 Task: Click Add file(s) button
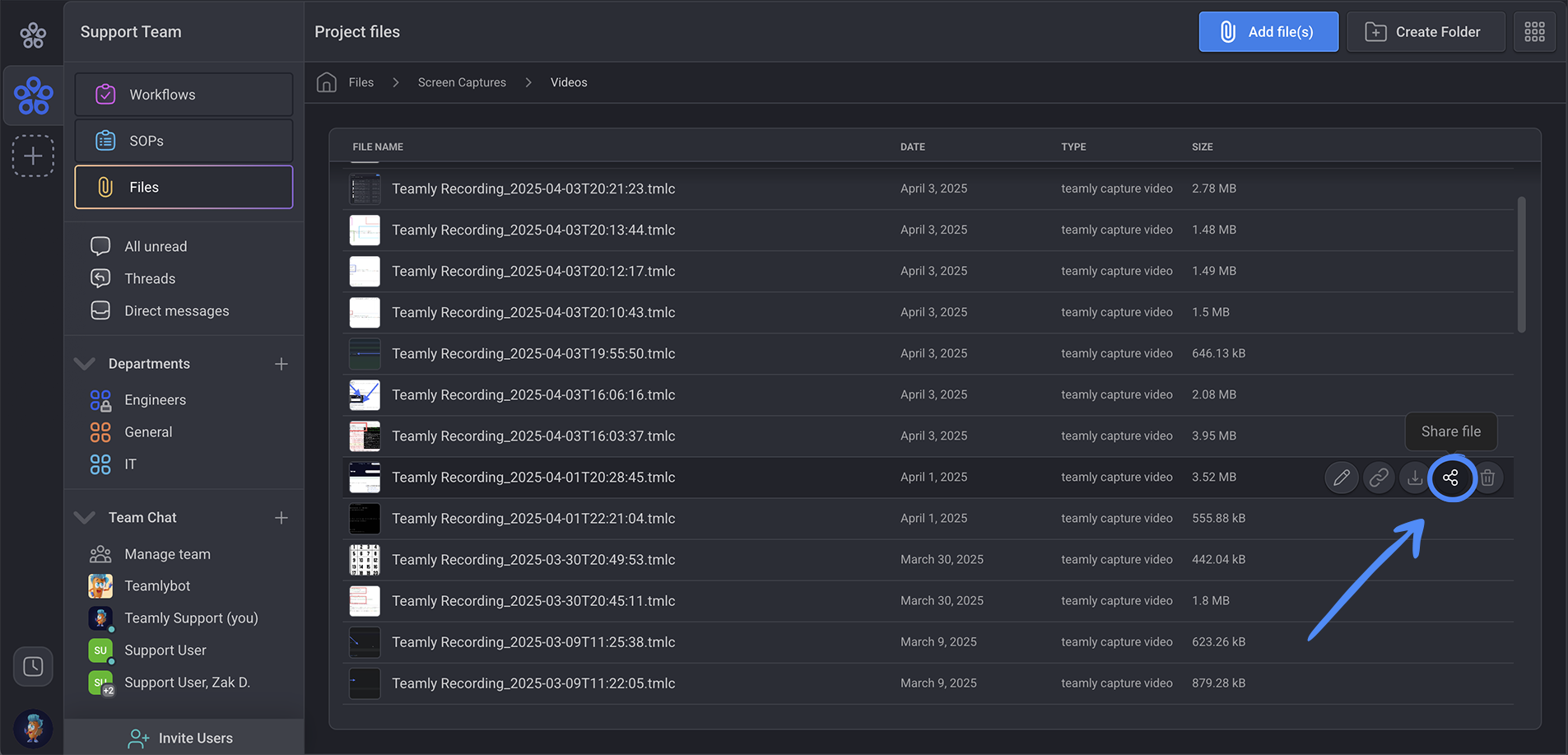point(1268,32)
